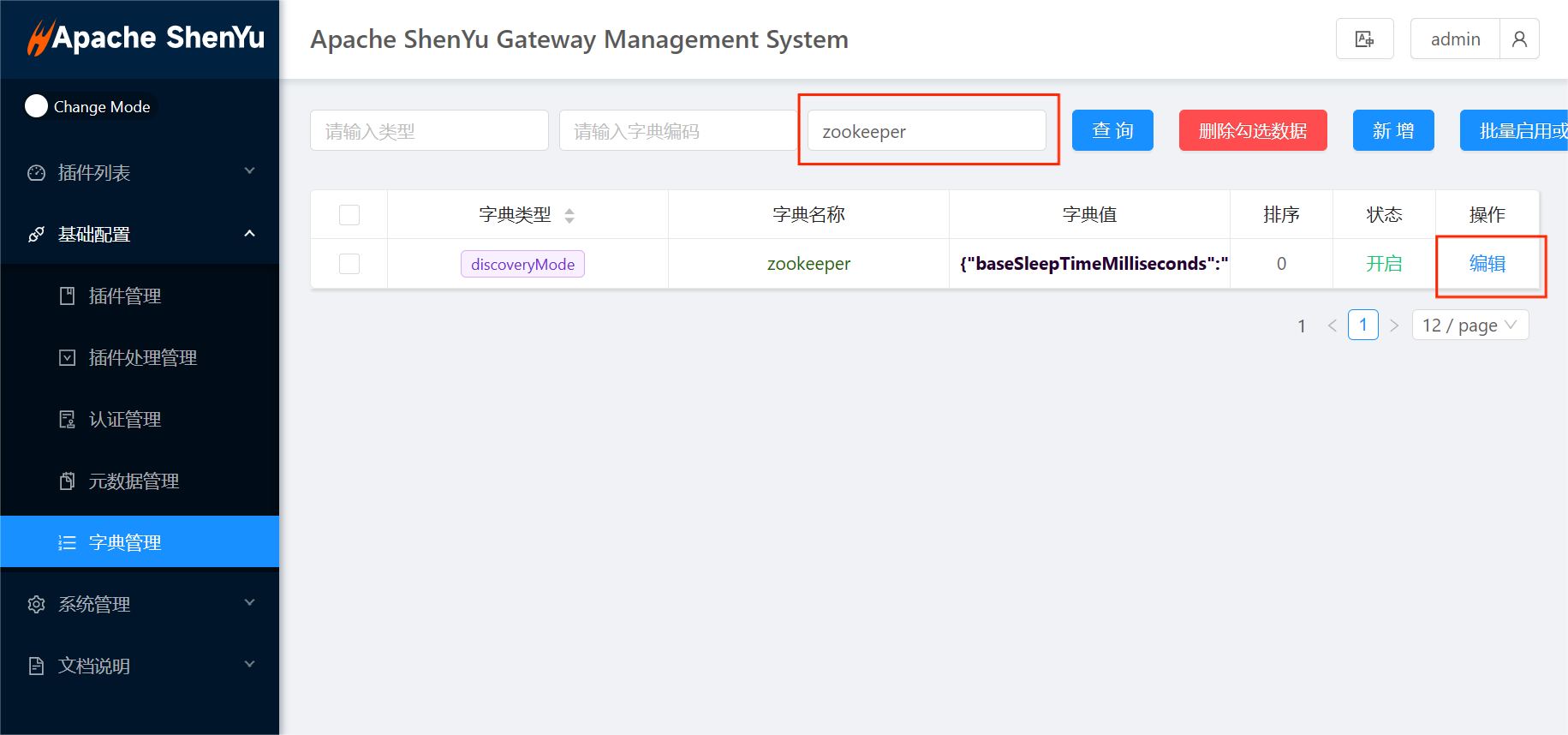Select the checkbox for the zookeeper row
The width and height of the screenshot is (1568, 735).
pyautogui.click(x=349, y=264)
